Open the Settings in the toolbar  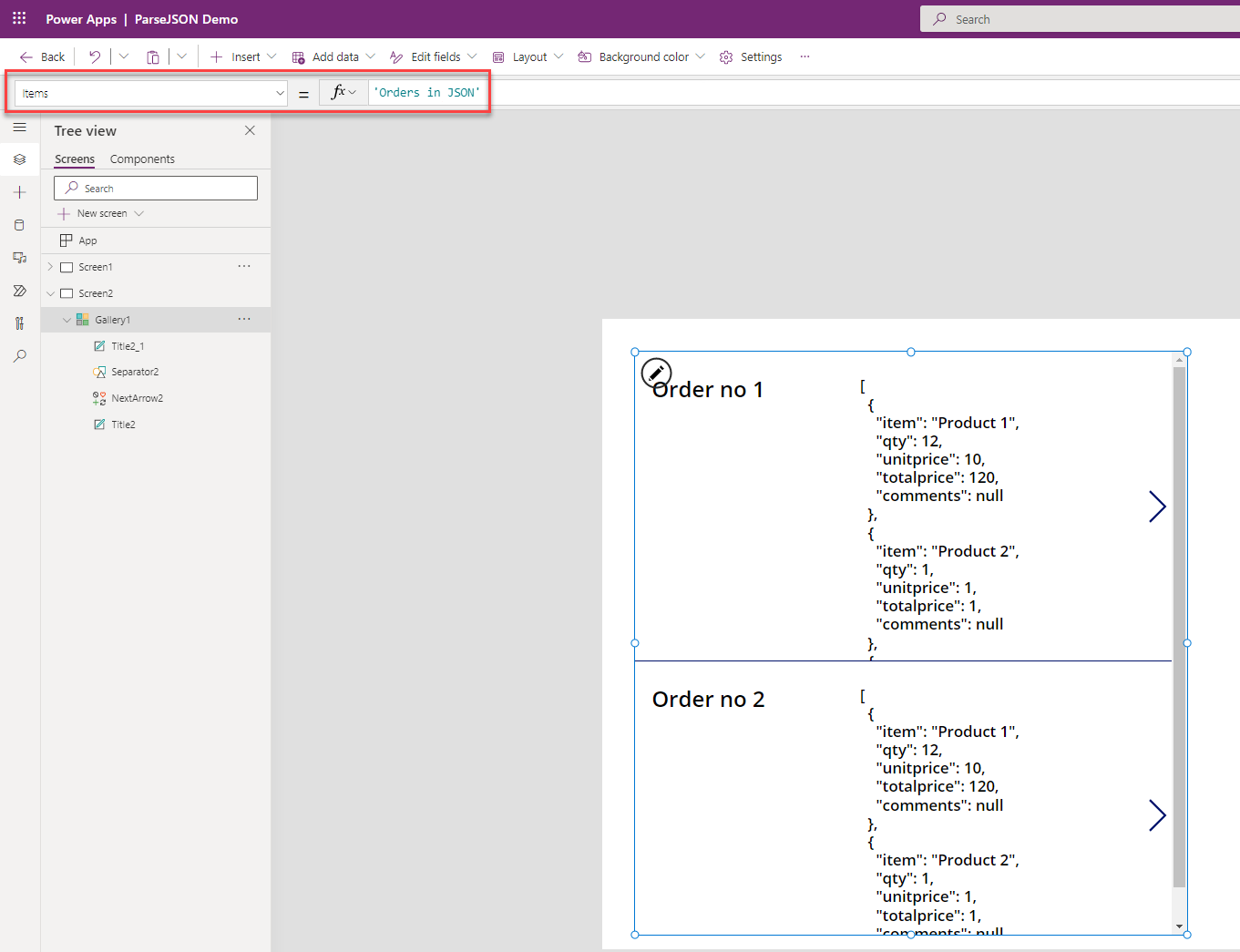pos(751,56)
